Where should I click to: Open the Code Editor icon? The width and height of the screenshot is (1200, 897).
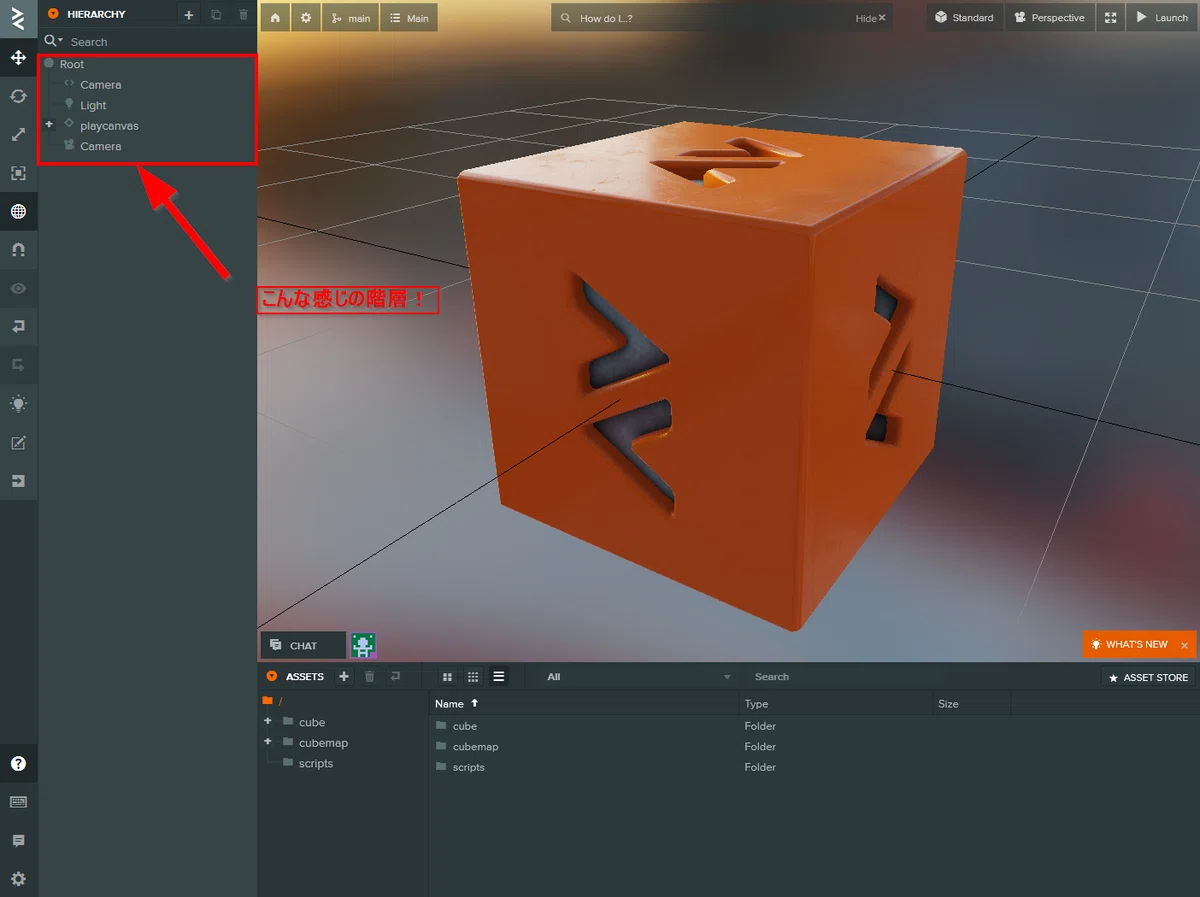pyautogui.click(x=18, y=443)
